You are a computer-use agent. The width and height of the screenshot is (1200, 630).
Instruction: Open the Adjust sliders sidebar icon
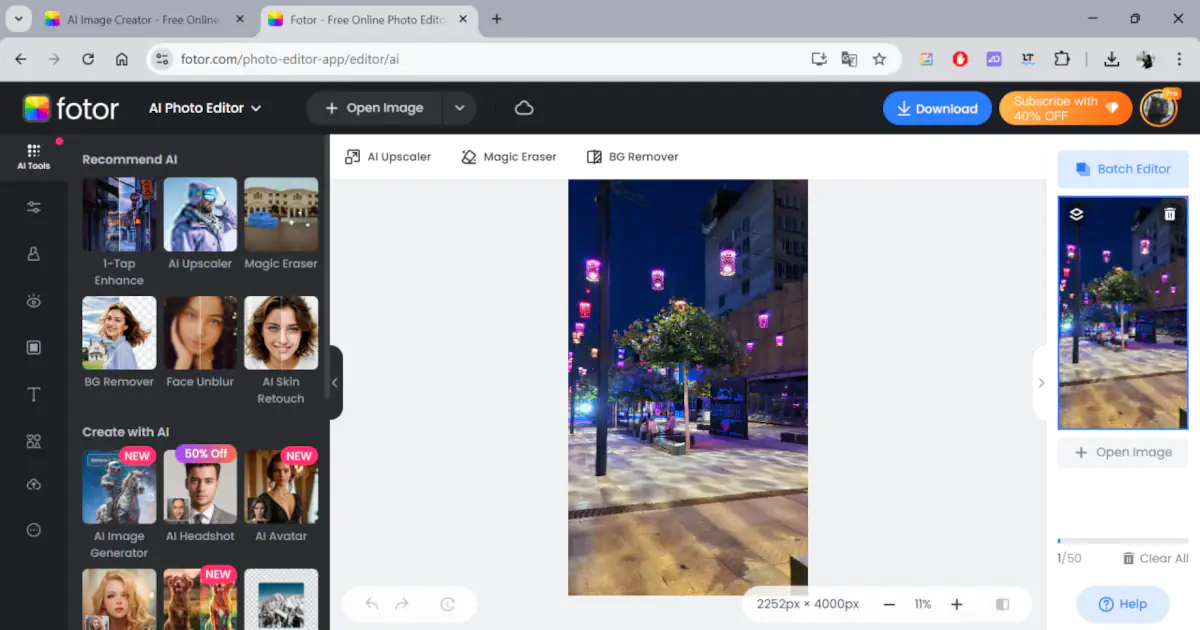point(34,207)
